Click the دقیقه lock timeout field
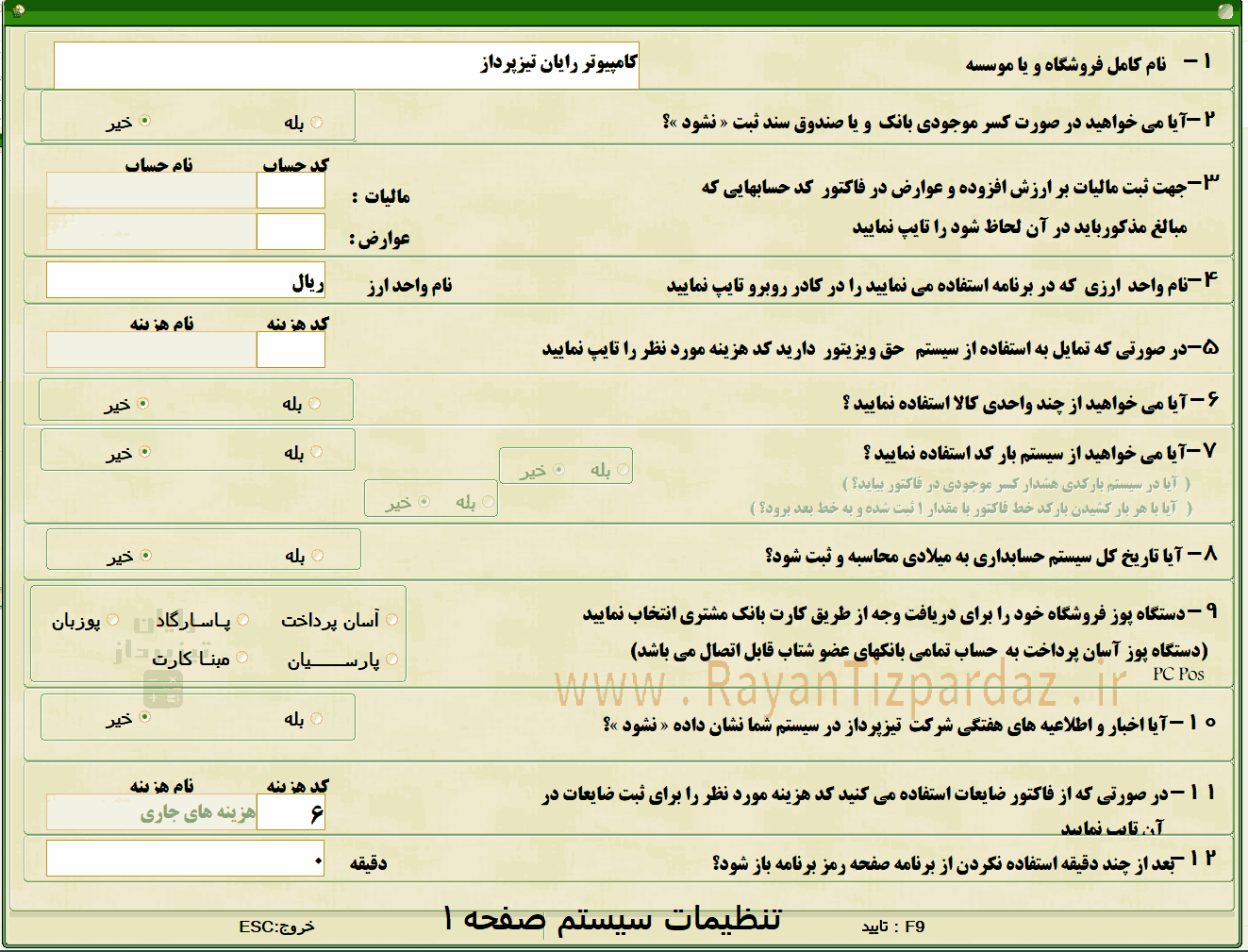Screen dimensions: 1248x952 pos(186,859)
